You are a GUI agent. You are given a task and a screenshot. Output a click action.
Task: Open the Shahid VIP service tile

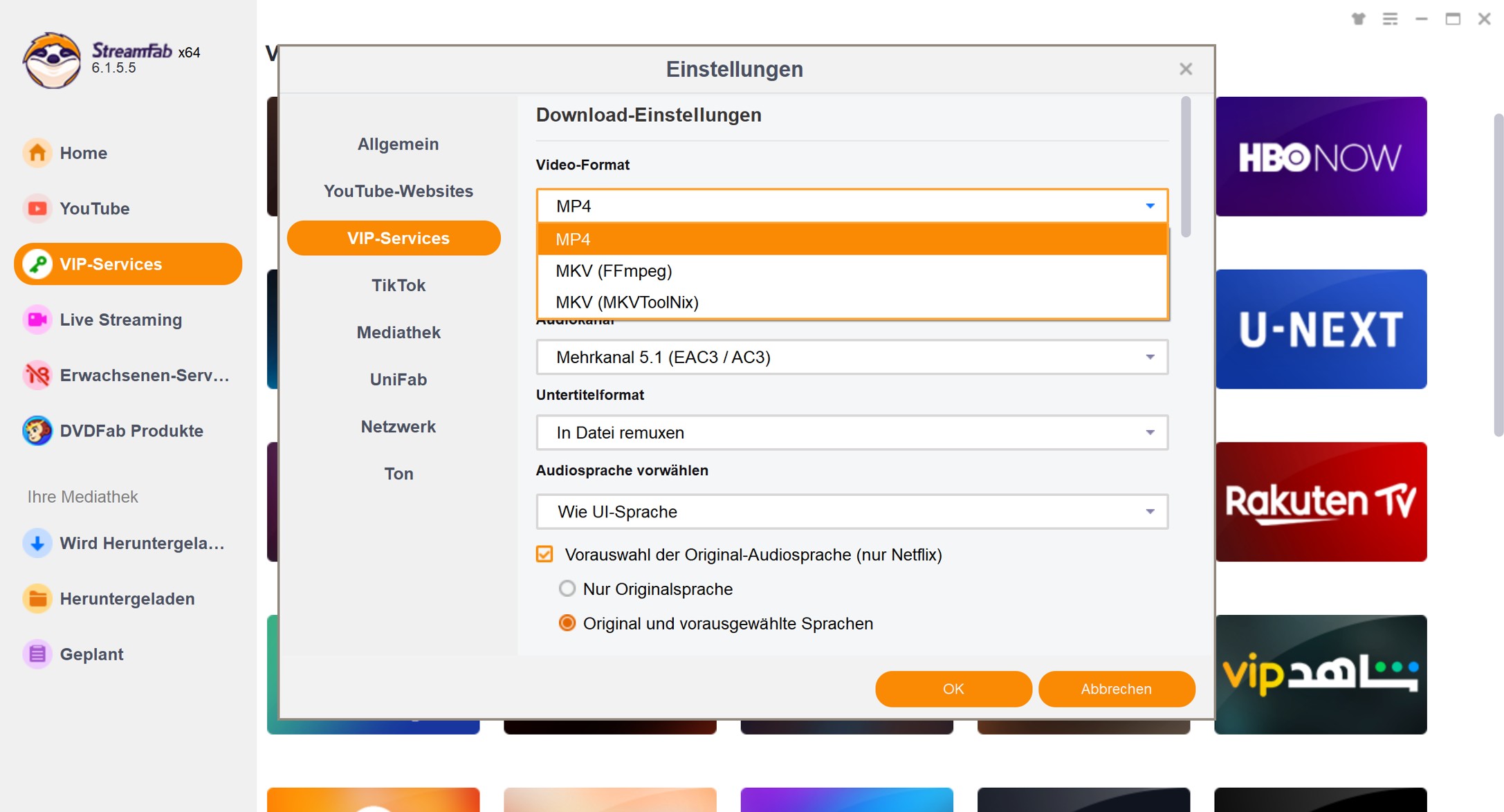pyautogui.click(x=1321, y=674)
